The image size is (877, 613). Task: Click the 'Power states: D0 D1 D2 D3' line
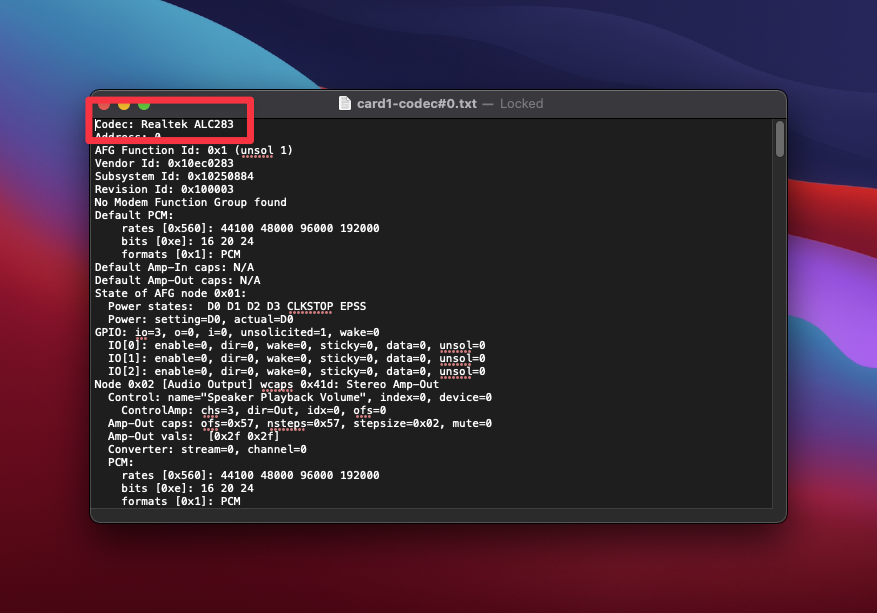click(x=237, y=306)
